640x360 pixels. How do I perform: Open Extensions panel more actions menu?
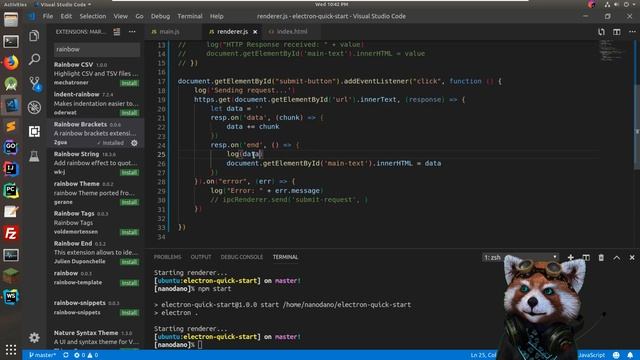tap(132, 31)
